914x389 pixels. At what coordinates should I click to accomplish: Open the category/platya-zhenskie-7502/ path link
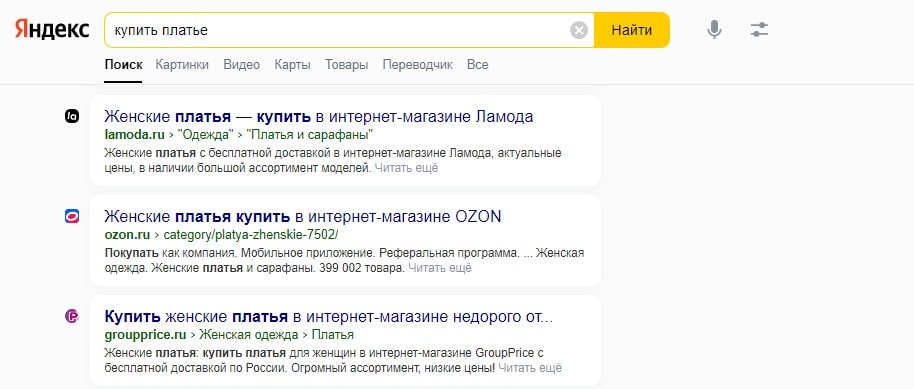(x=251, y=235)
